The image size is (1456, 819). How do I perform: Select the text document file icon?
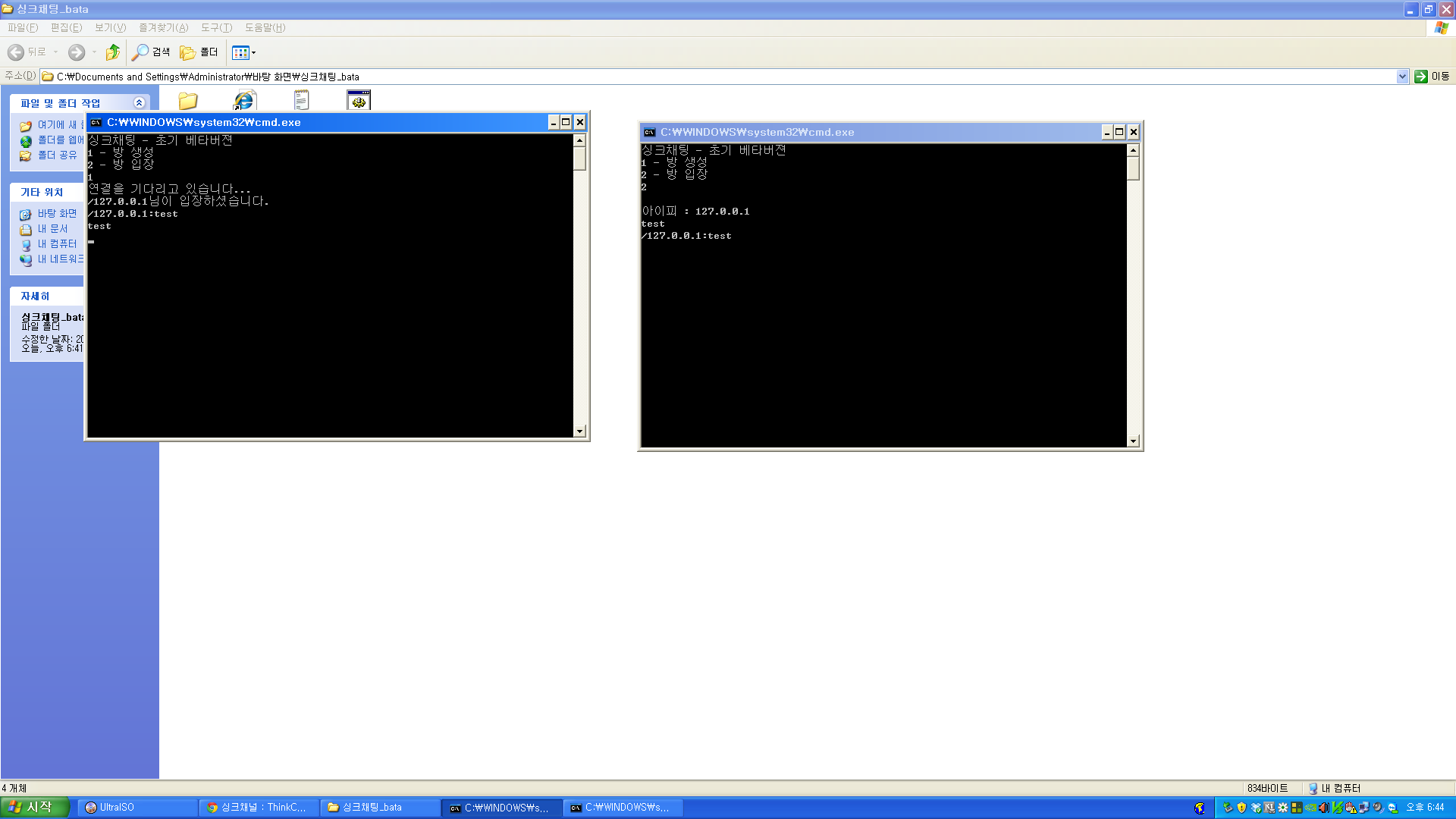tap(301, 101)
